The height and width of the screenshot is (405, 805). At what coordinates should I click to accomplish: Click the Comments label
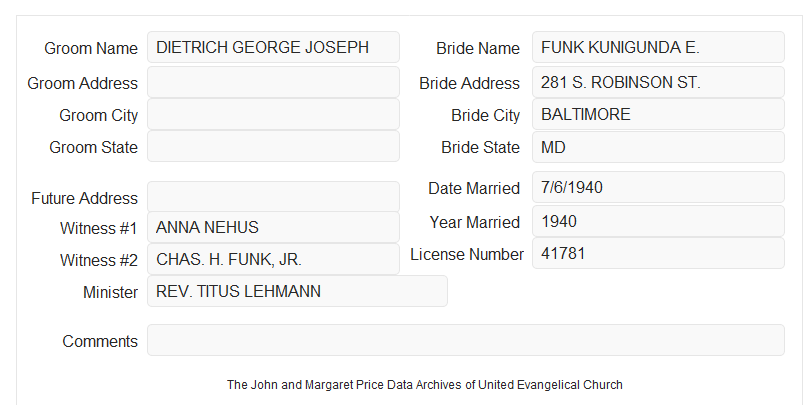tap(100, 341)
